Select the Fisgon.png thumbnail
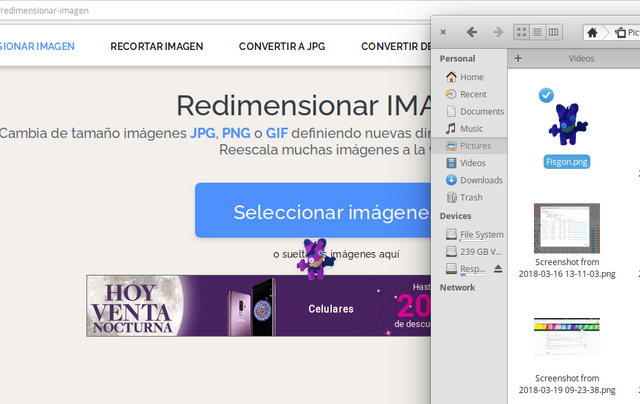Image resolution: width=640 pixels, height=404 pixels. pos(568,124)
